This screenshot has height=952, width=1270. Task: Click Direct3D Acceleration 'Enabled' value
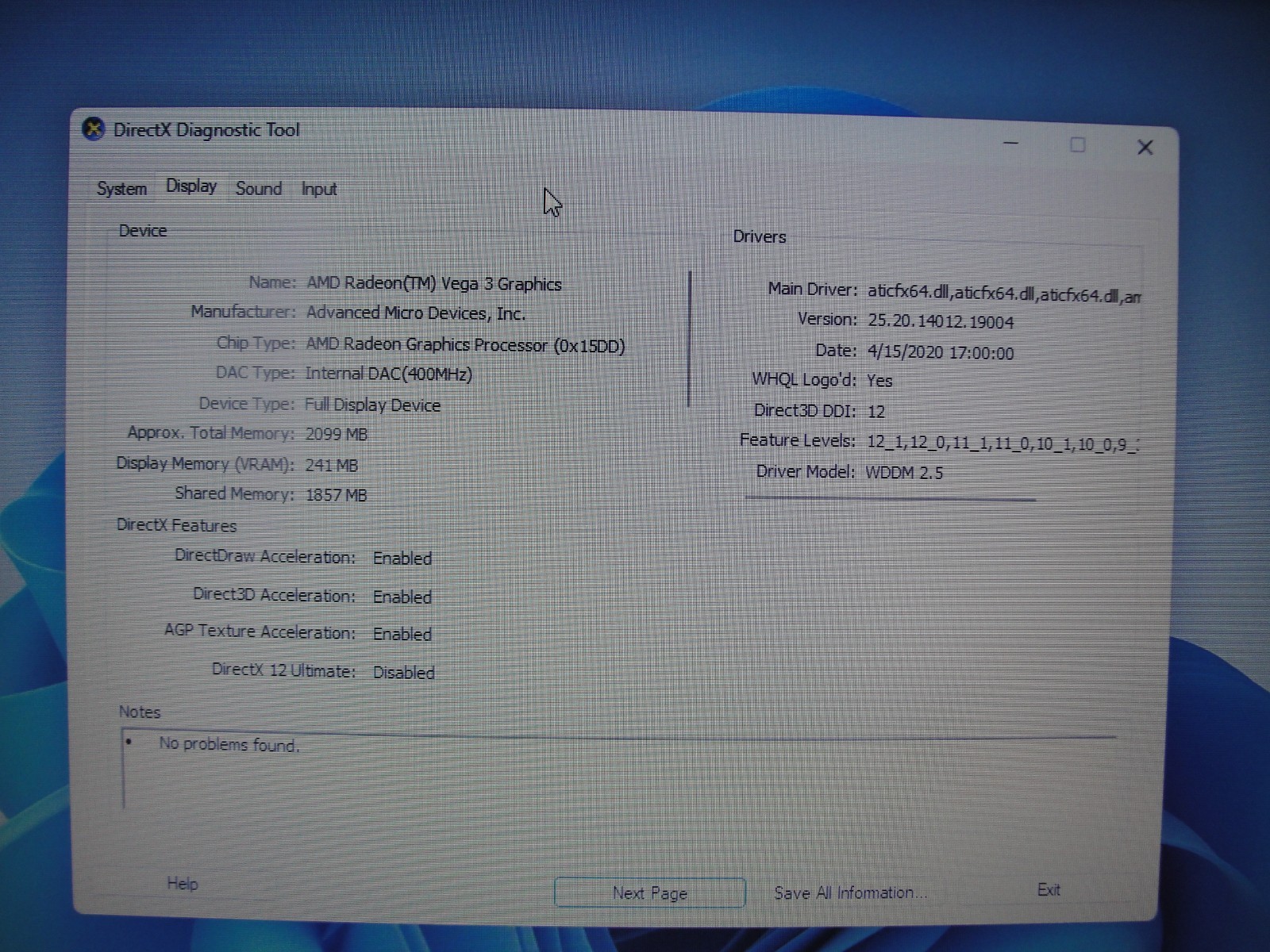(x=402, y=597)
